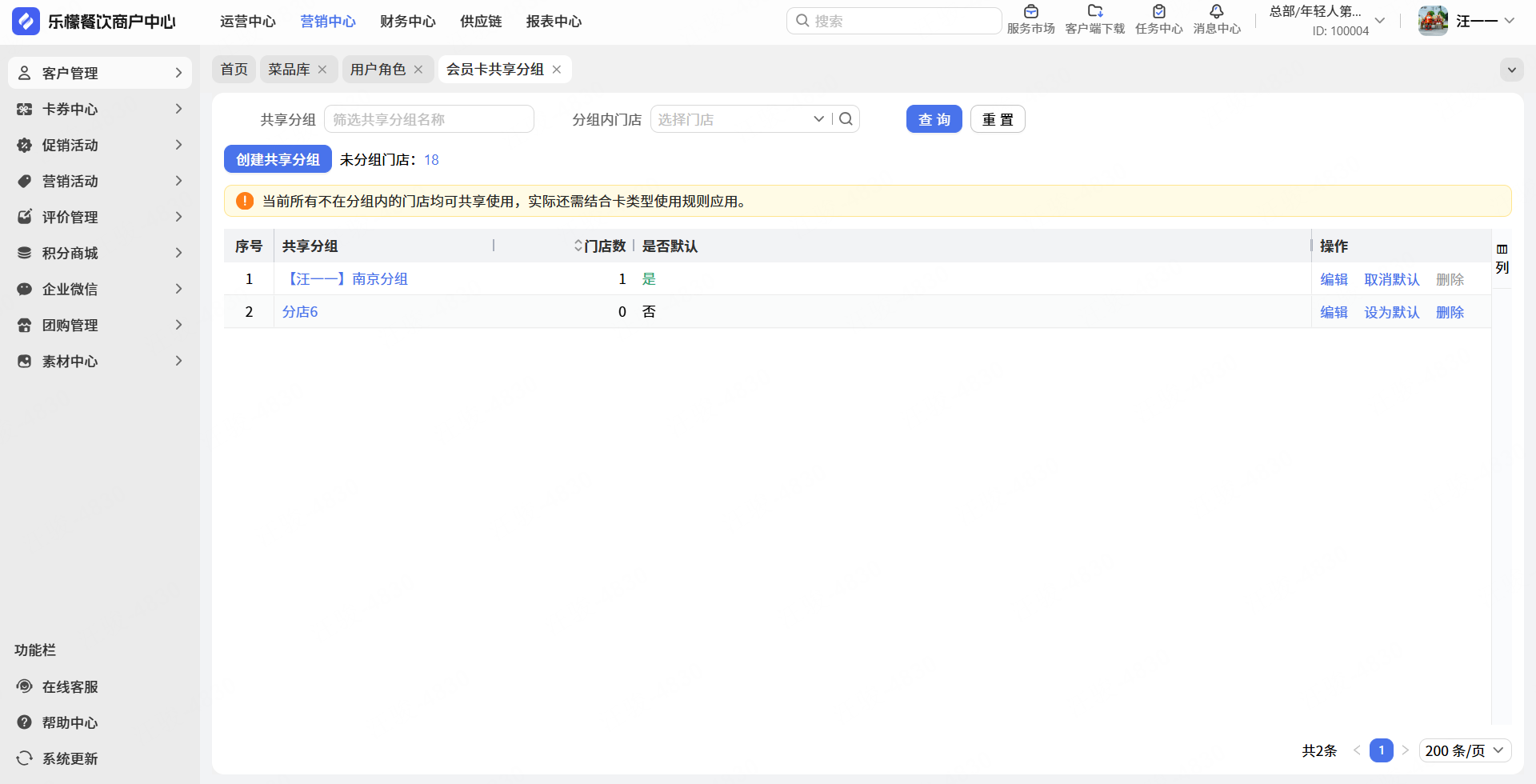Expand the 促销活动 sidebar chevron

(x=178, y=145)
